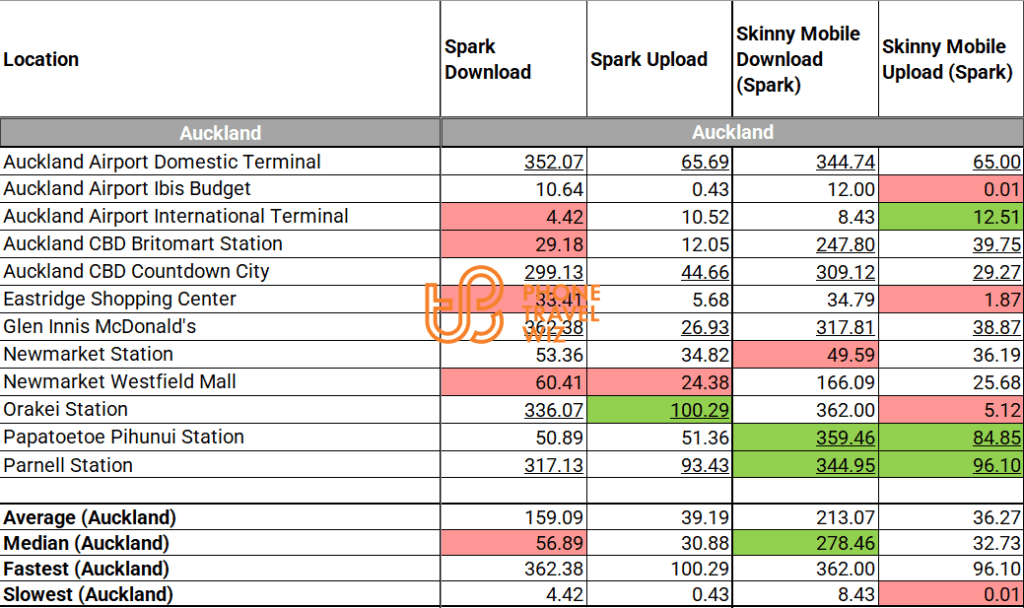The height and width of the screenshot is (608, 1024).
Task: Click the underlined 247.80 Britomart value
Action: (845, 244)
